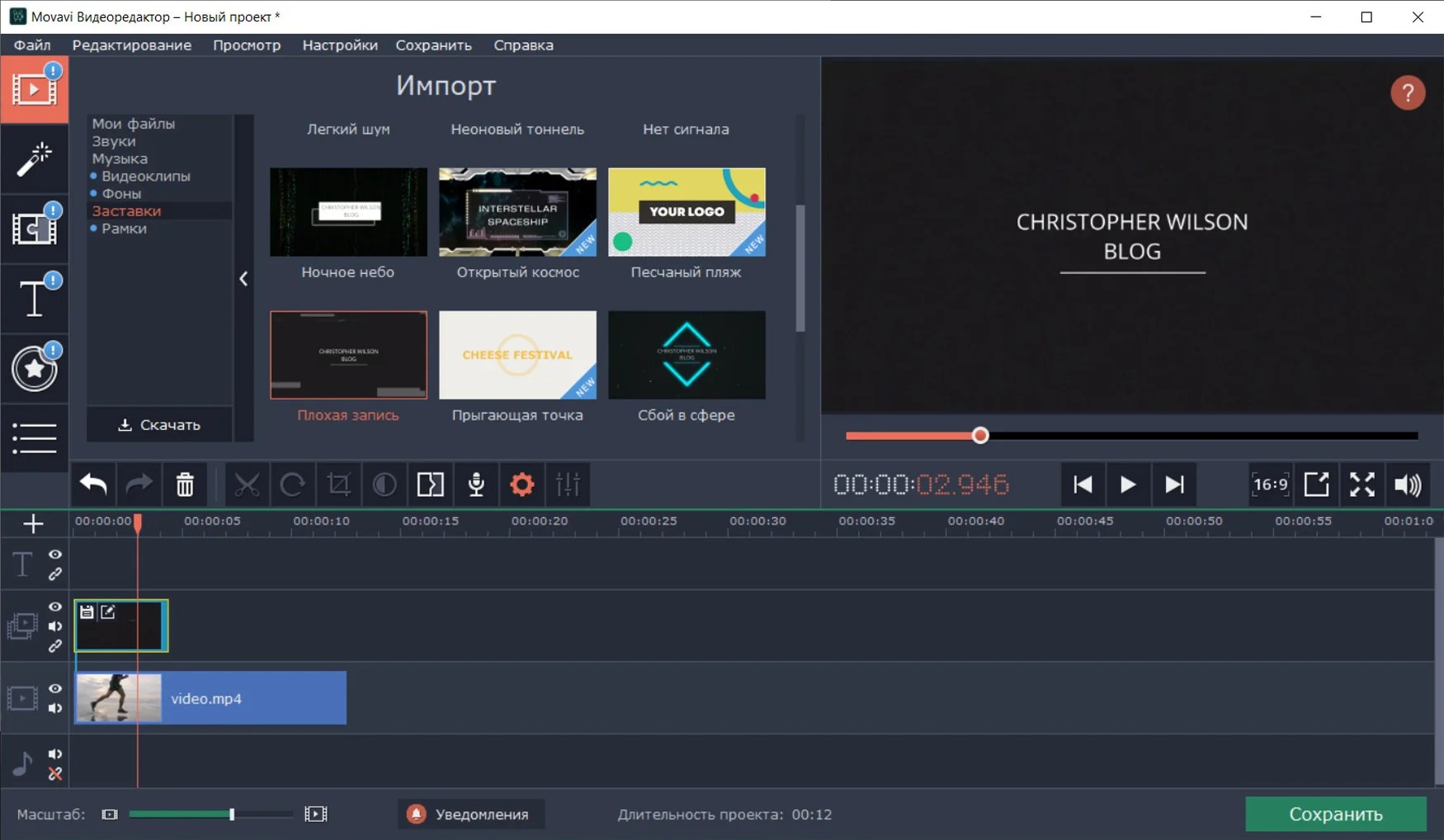
Task: Open the Настройки menu
Action: (340, 45)
